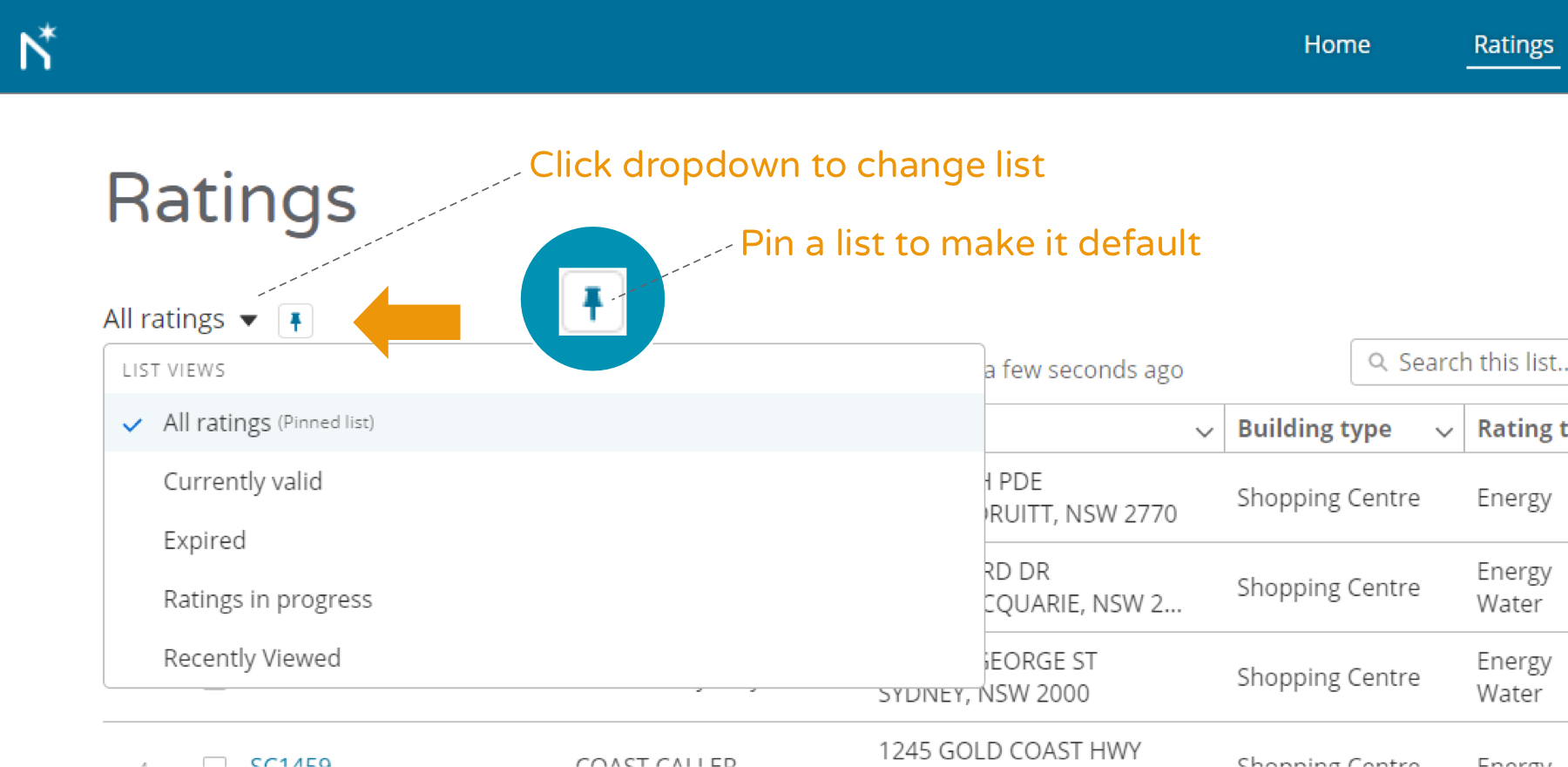Click the enlarged pin icon in teal circle
This screenshot has width=1568, height=767.
point(592,302)
